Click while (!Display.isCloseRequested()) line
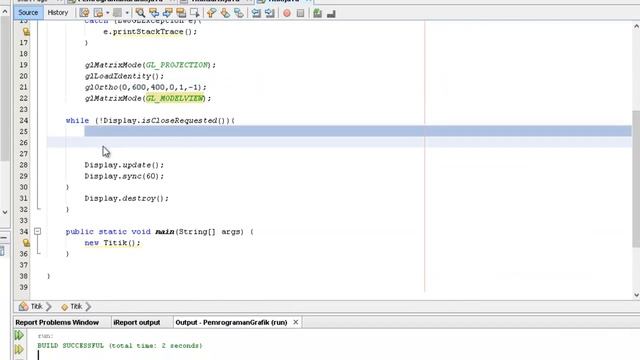 (150, 120)
